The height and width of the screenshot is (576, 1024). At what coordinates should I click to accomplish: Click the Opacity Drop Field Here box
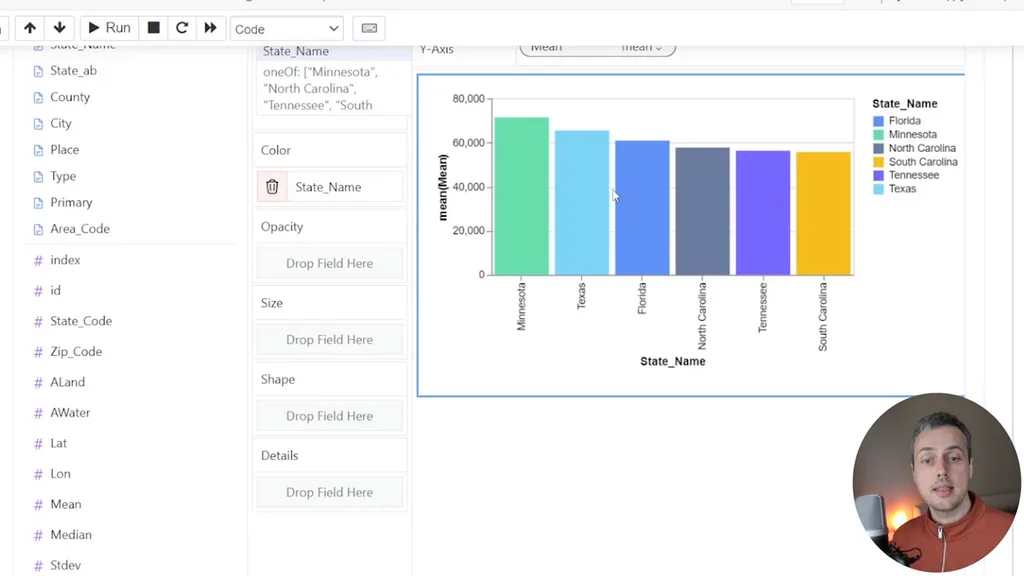[330, 263]
